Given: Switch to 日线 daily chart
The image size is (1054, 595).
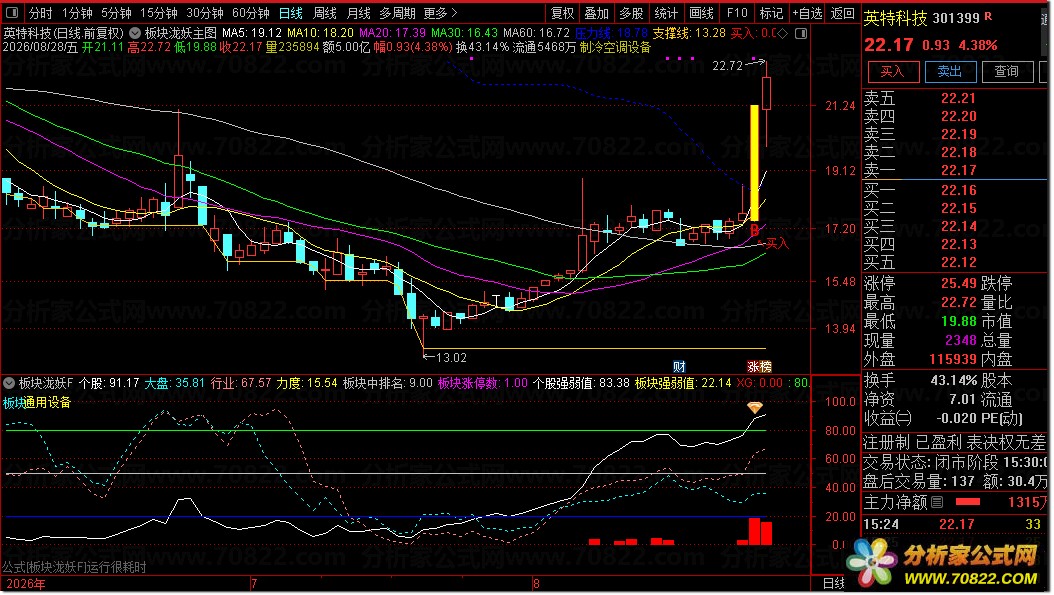Looking at the screenshot, I should [291, 13].
